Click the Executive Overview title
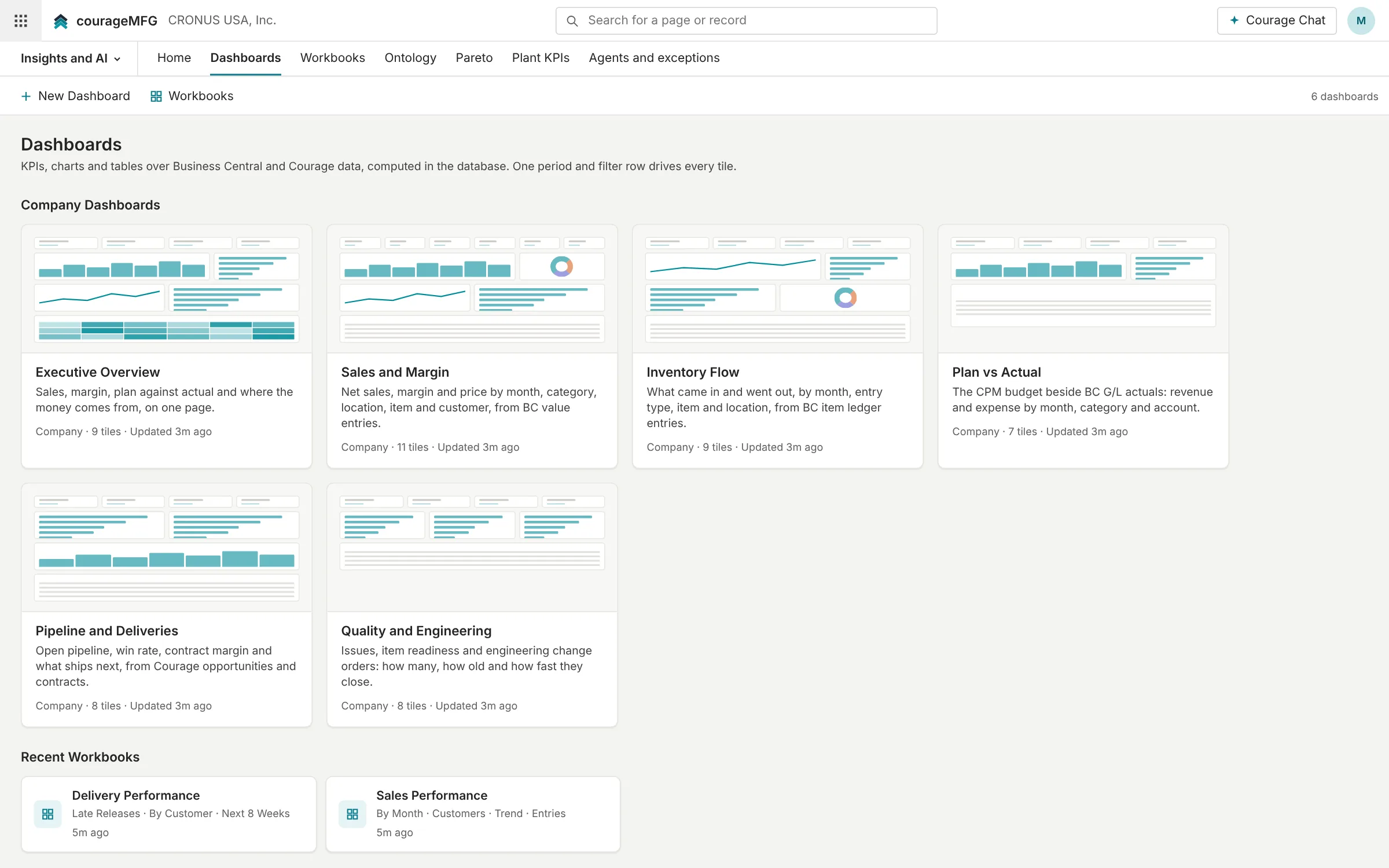 point(98,372)
